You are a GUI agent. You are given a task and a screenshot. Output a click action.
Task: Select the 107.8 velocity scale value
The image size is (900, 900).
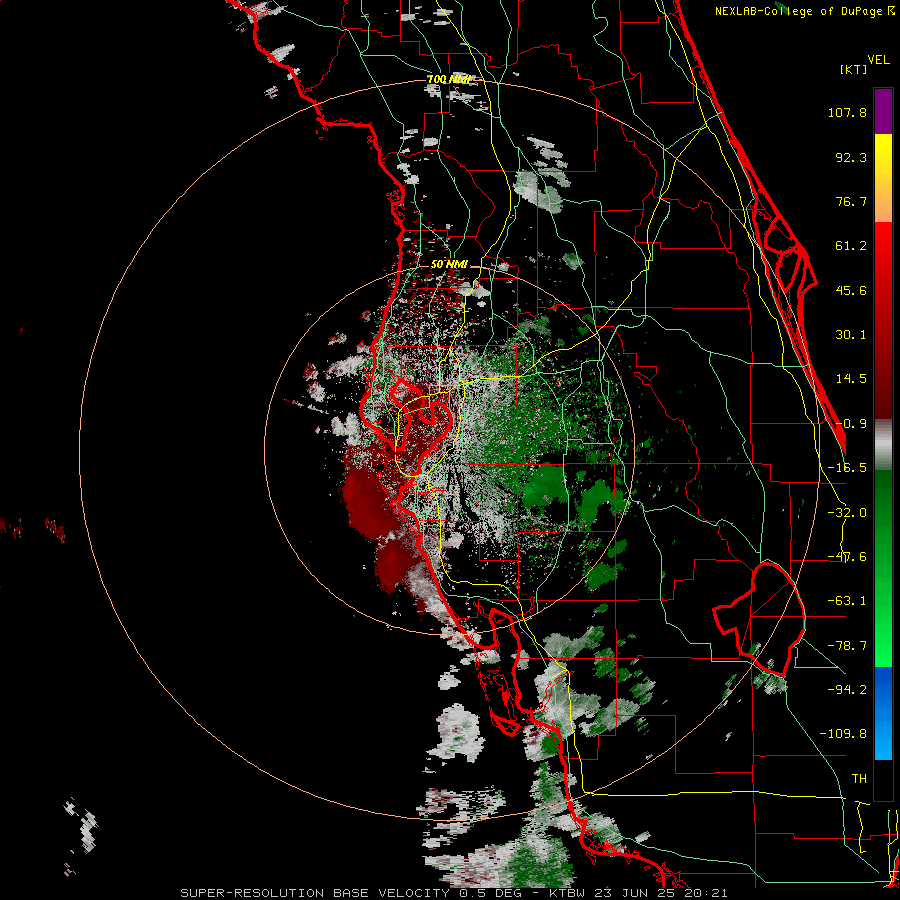click(847, 112)
